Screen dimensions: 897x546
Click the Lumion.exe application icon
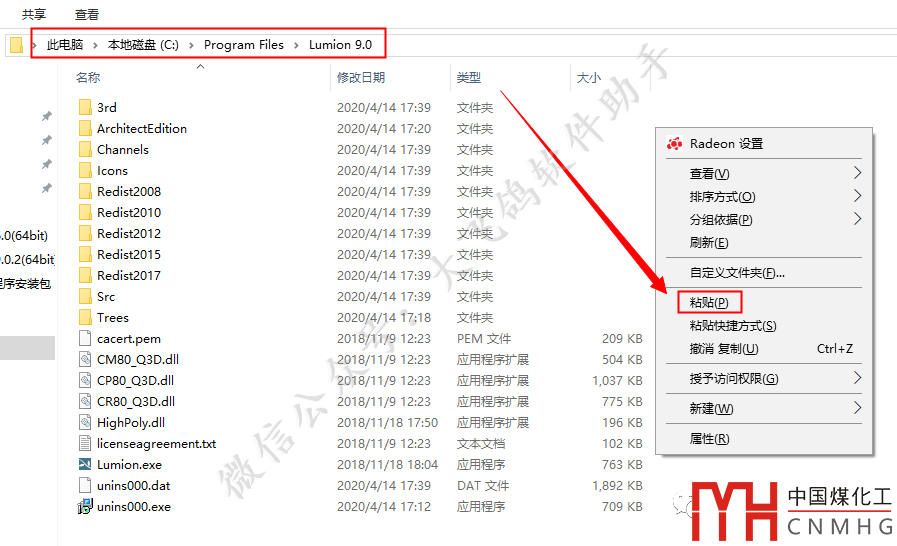(85, 465)
